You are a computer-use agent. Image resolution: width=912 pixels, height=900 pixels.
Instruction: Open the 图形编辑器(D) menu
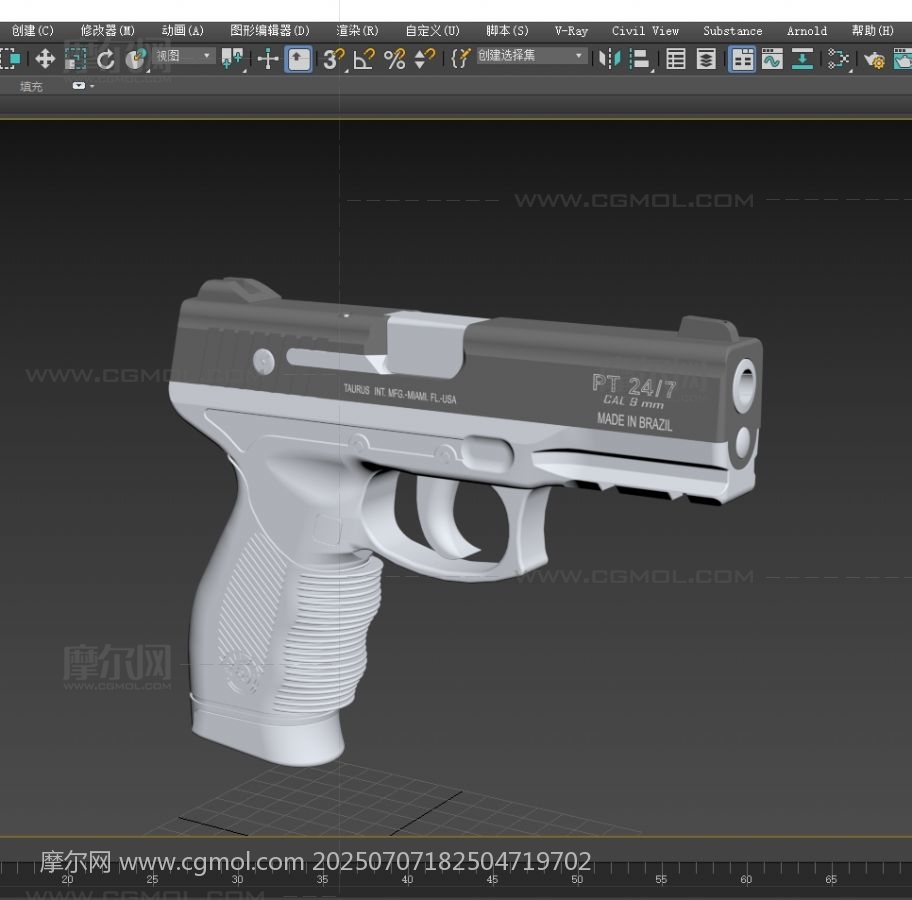tap(270, 31)
